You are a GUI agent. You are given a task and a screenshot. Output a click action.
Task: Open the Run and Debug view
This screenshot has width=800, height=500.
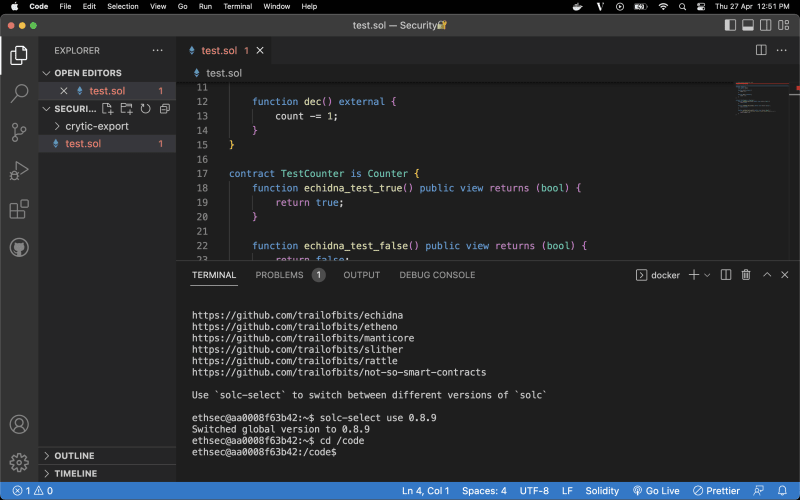(19, 170)
